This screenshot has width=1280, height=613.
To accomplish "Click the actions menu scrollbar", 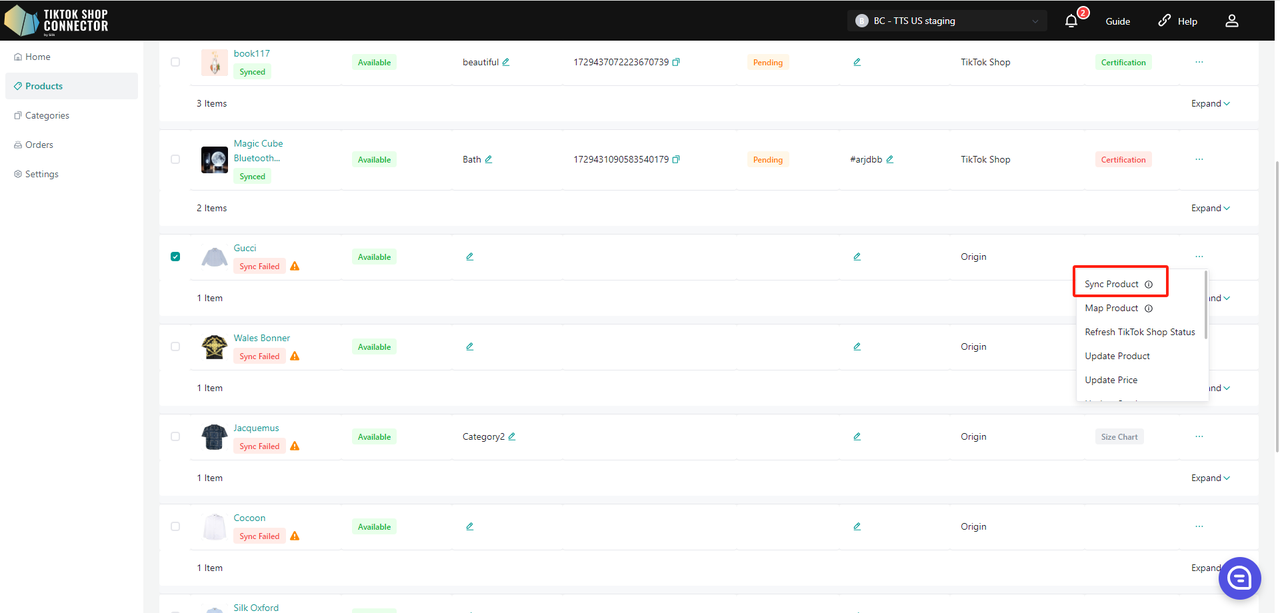I will 1206,304.
